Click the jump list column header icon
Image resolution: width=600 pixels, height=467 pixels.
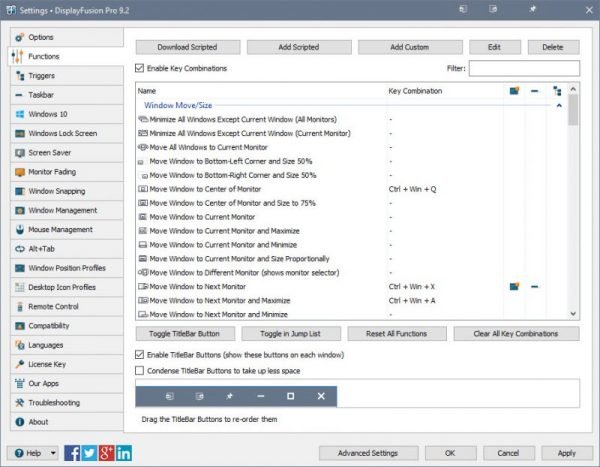[535, 91]
